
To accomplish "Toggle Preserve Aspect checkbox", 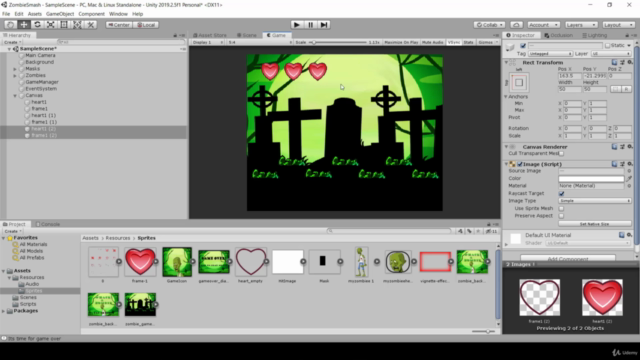I will (562, 216).
